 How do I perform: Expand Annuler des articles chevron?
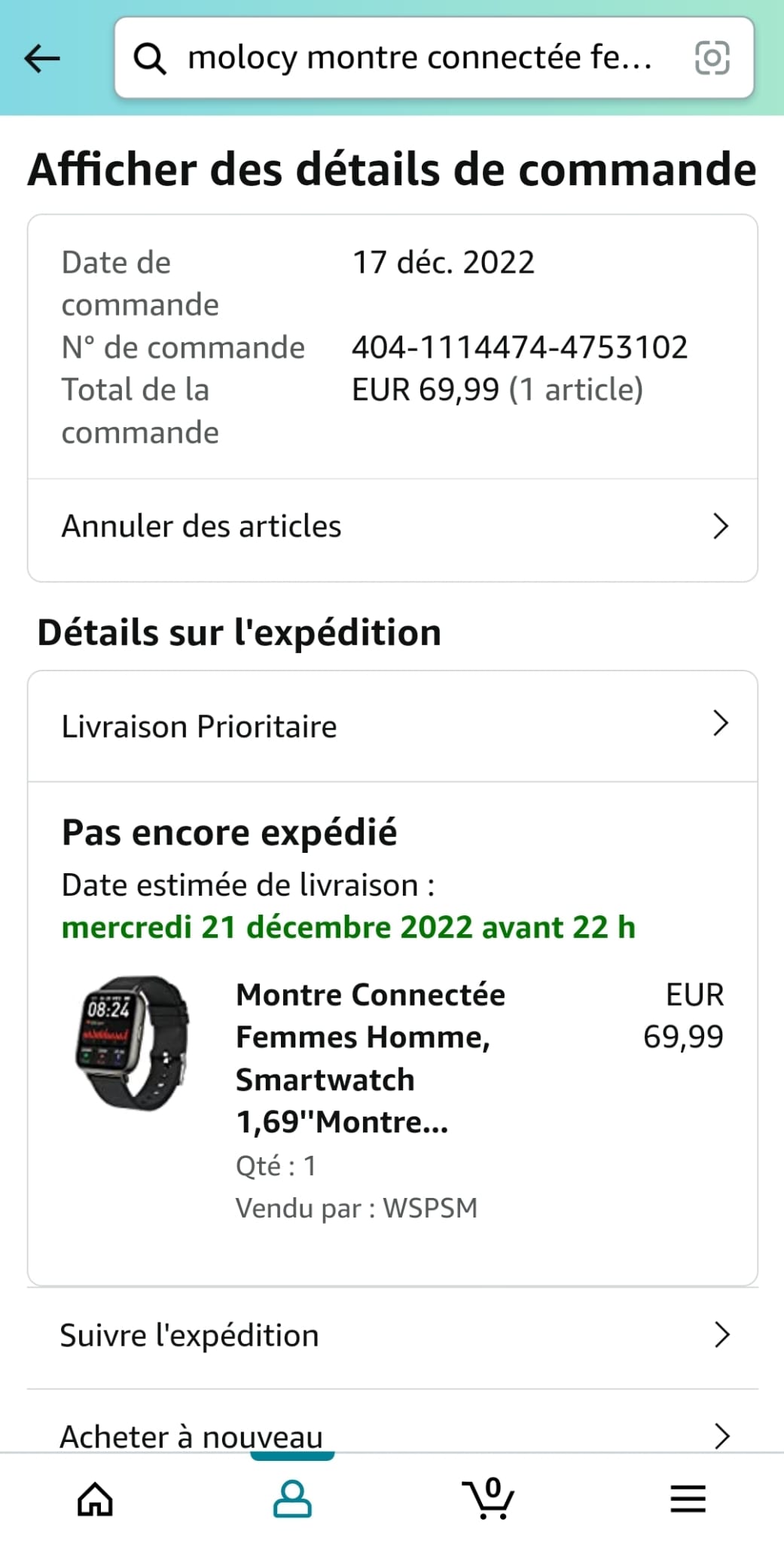coord(721,527)
